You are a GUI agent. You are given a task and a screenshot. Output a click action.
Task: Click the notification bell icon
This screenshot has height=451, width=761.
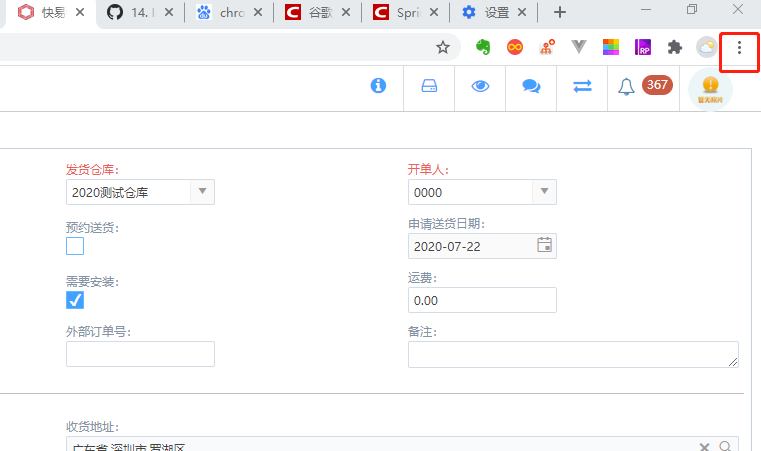(x=627, y=87)
